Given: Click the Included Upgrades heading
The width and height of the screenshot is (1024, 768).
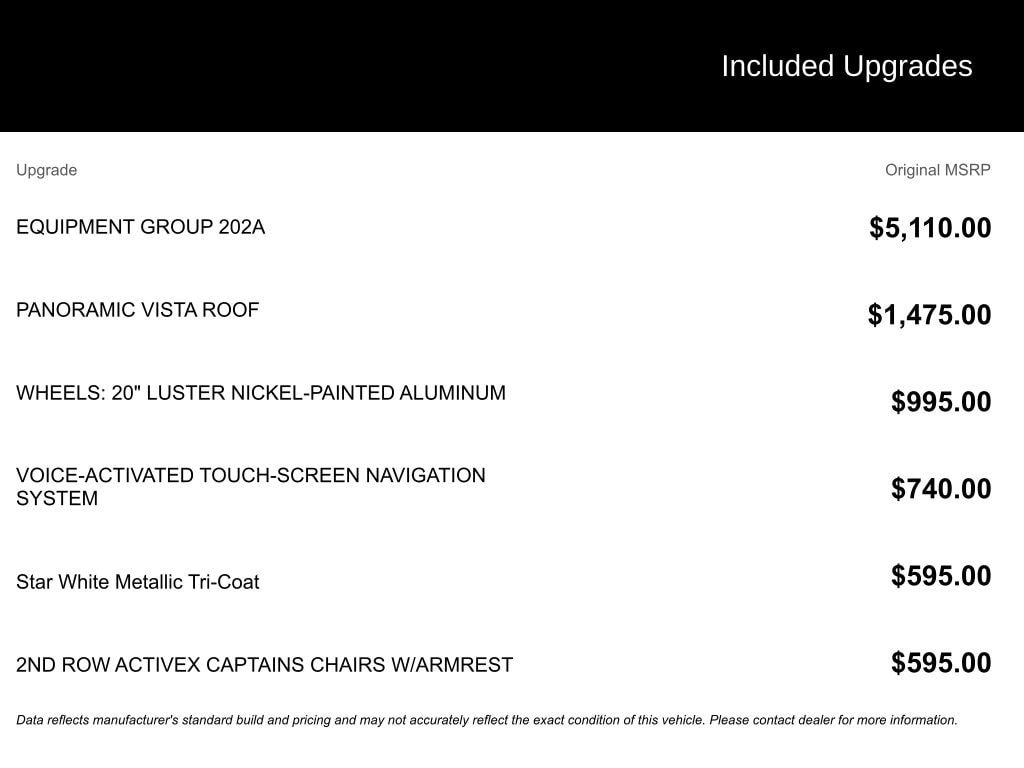Looking at the screenshot, I should 846,66.
